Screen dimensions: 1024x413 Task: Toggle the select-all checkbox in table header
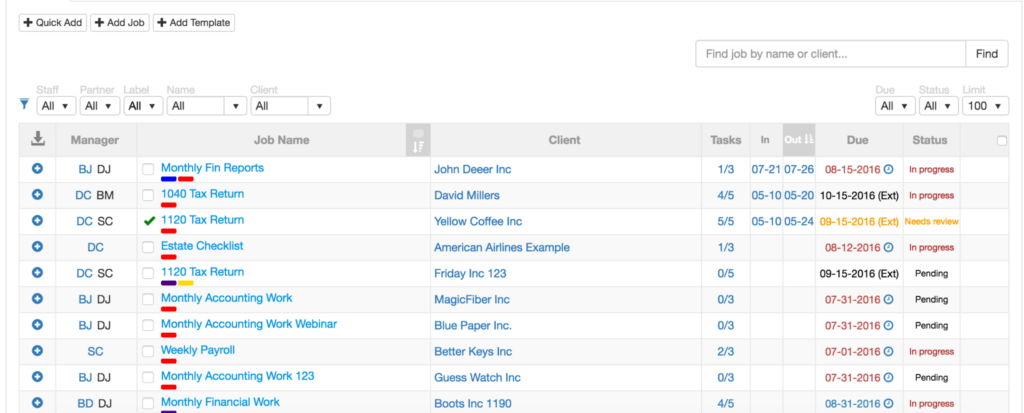1002,140
